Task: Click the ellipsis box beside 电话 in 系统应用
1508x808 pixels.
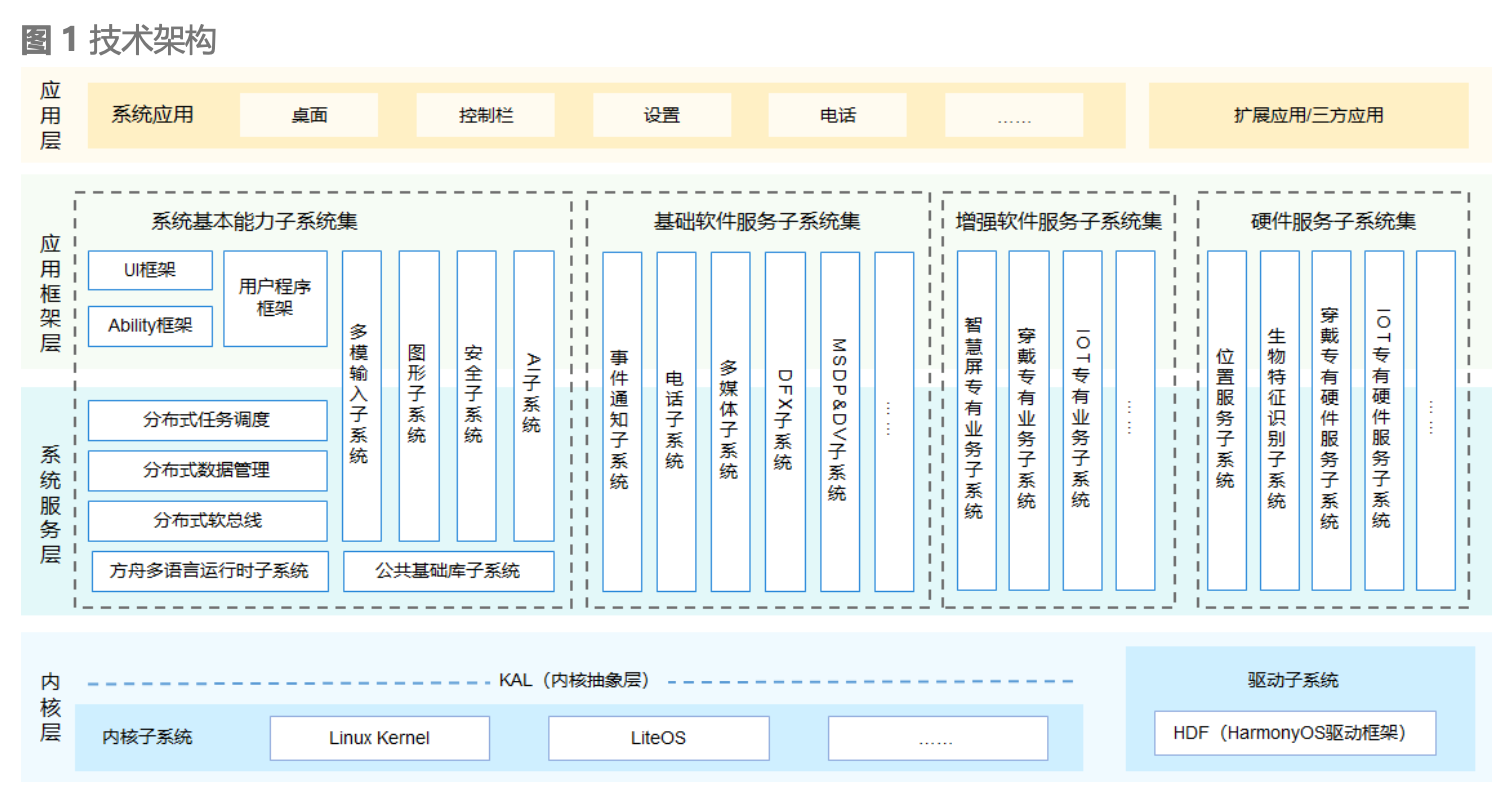Action: coord(1014,115)
